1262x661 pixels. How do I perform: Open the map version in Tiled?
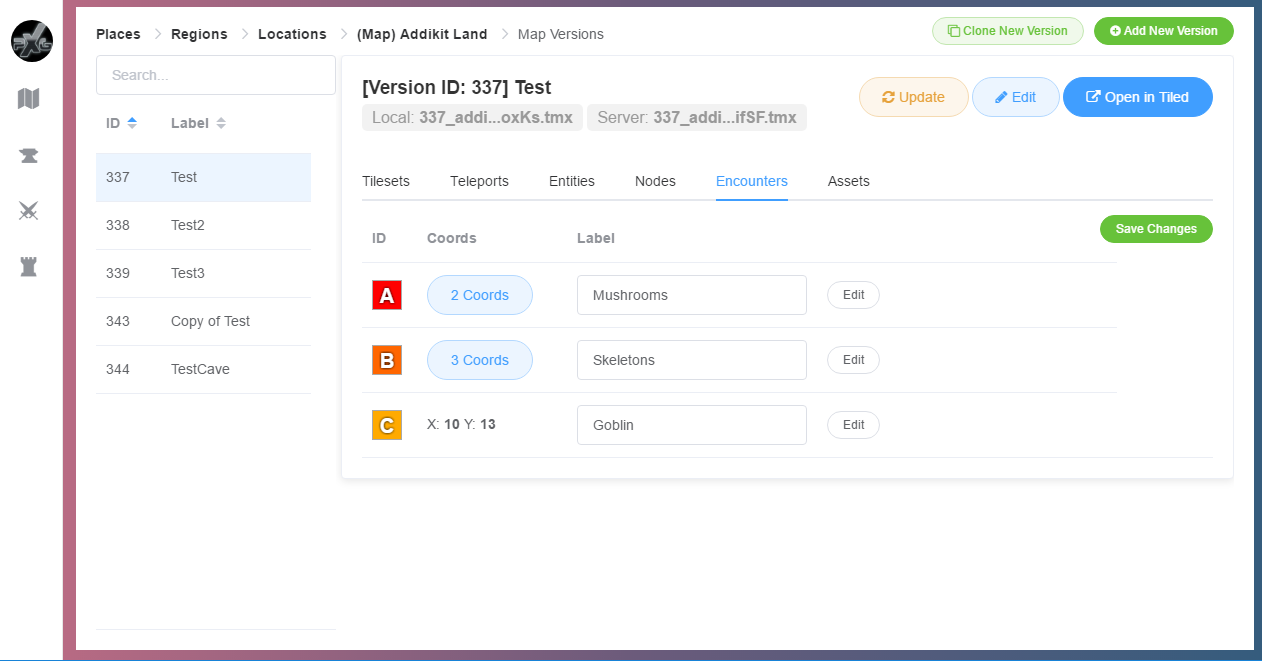click(x=1138, y=97)
